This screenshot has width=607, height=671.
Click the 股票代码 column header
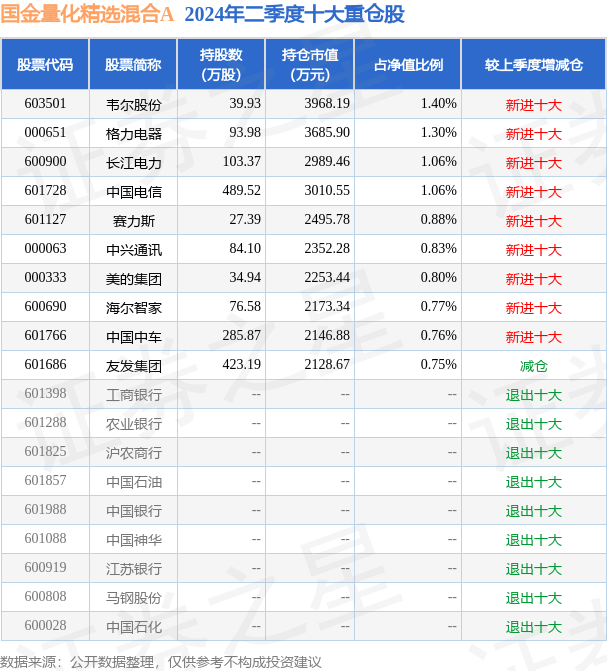point(45,65)
